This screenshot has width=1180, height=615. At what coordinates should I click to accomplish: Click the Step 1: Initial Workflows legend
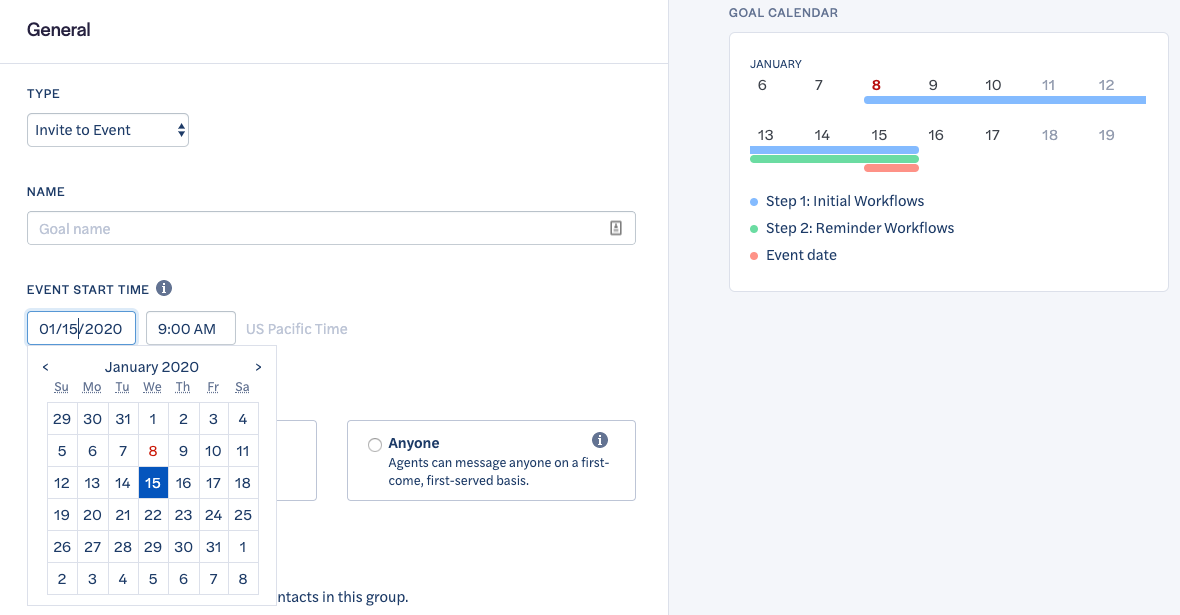tap(845, 201)
